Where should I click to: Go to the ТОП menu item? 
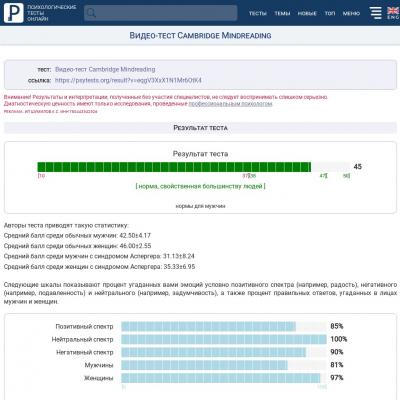(330, 13)
